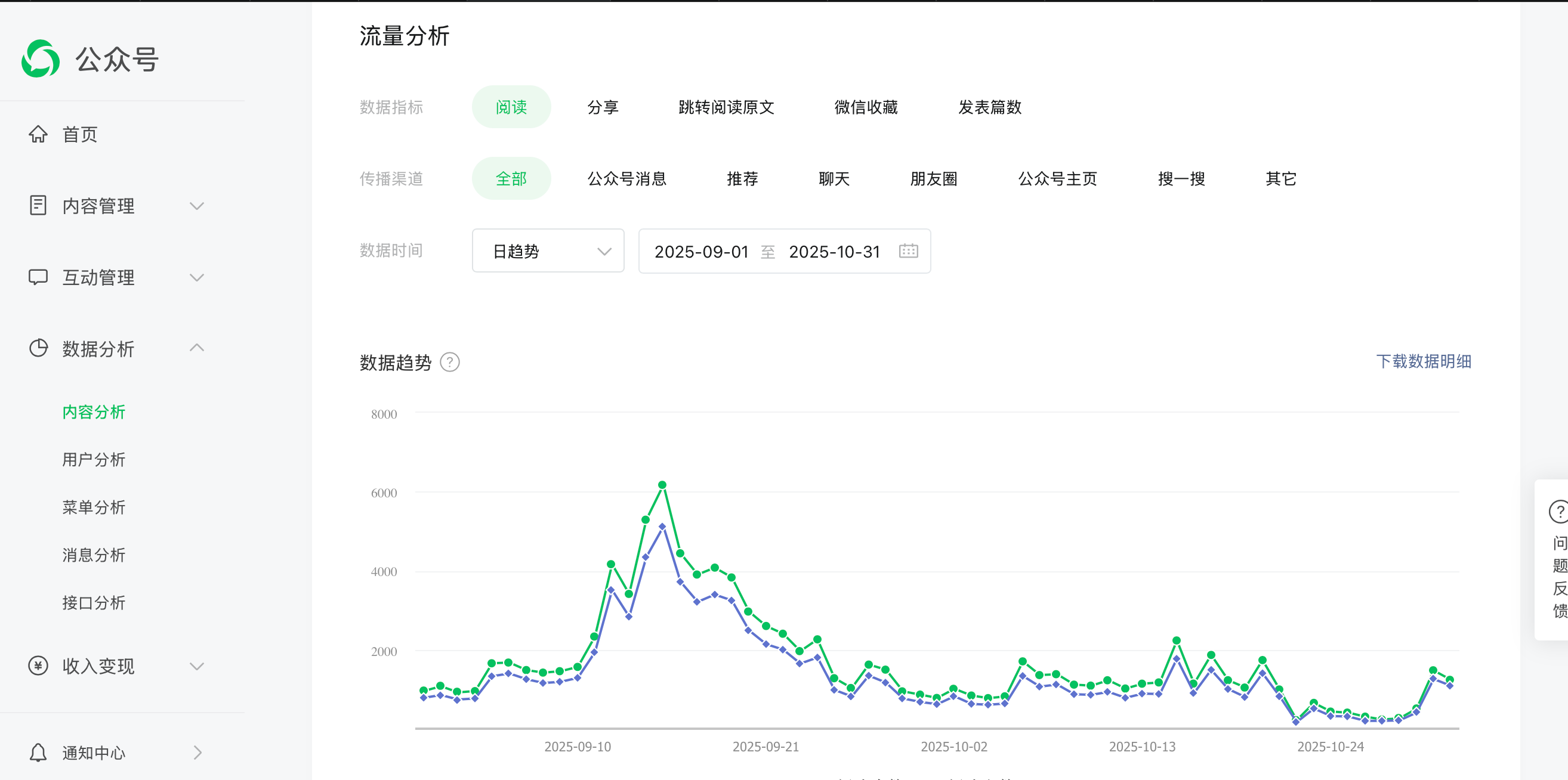Click the 公众号 green logo icon
Image resolution: width=1568 pixels, height=780 pixels.
[40, 59]
